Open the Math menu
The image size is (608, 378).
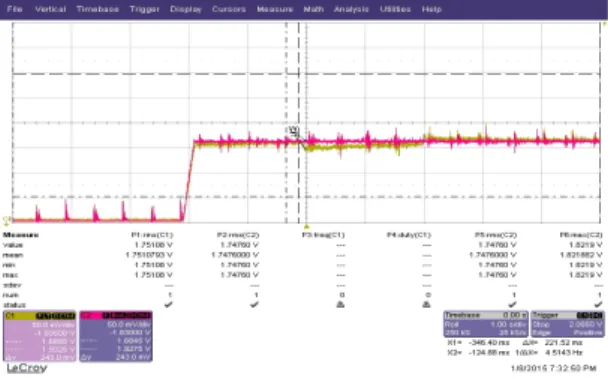[x=313, y=9]
